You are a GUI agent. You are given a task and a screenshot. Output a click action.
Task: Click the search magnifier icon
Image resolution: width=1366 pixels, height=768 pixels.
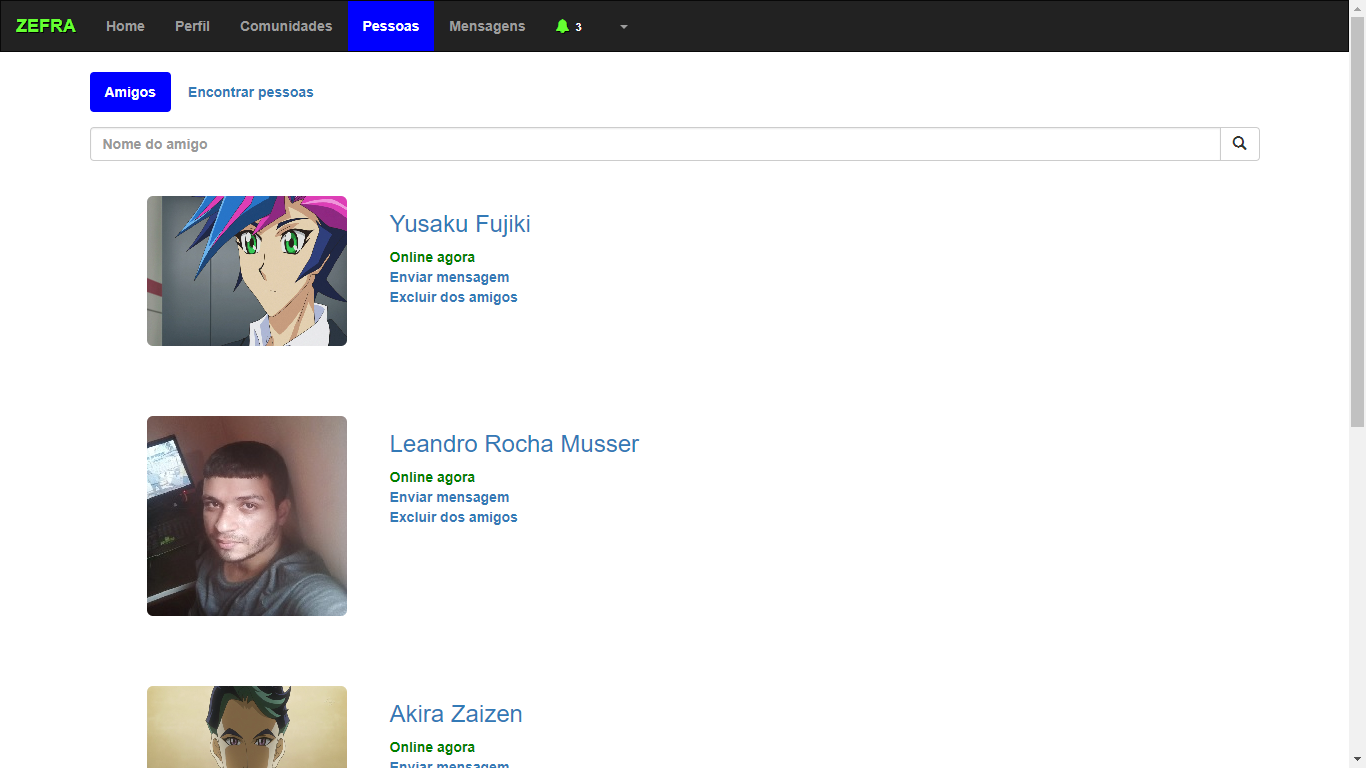(x=1239, y=143)
